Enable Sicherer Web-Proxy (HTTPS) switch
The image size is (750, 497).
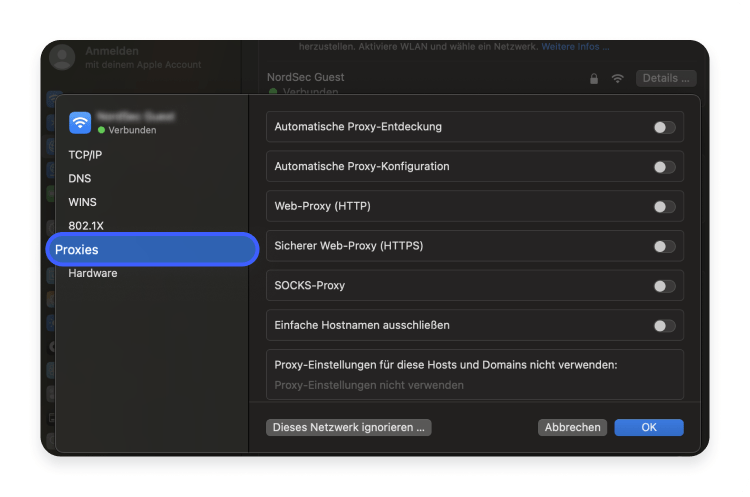[x=664, y=246]
